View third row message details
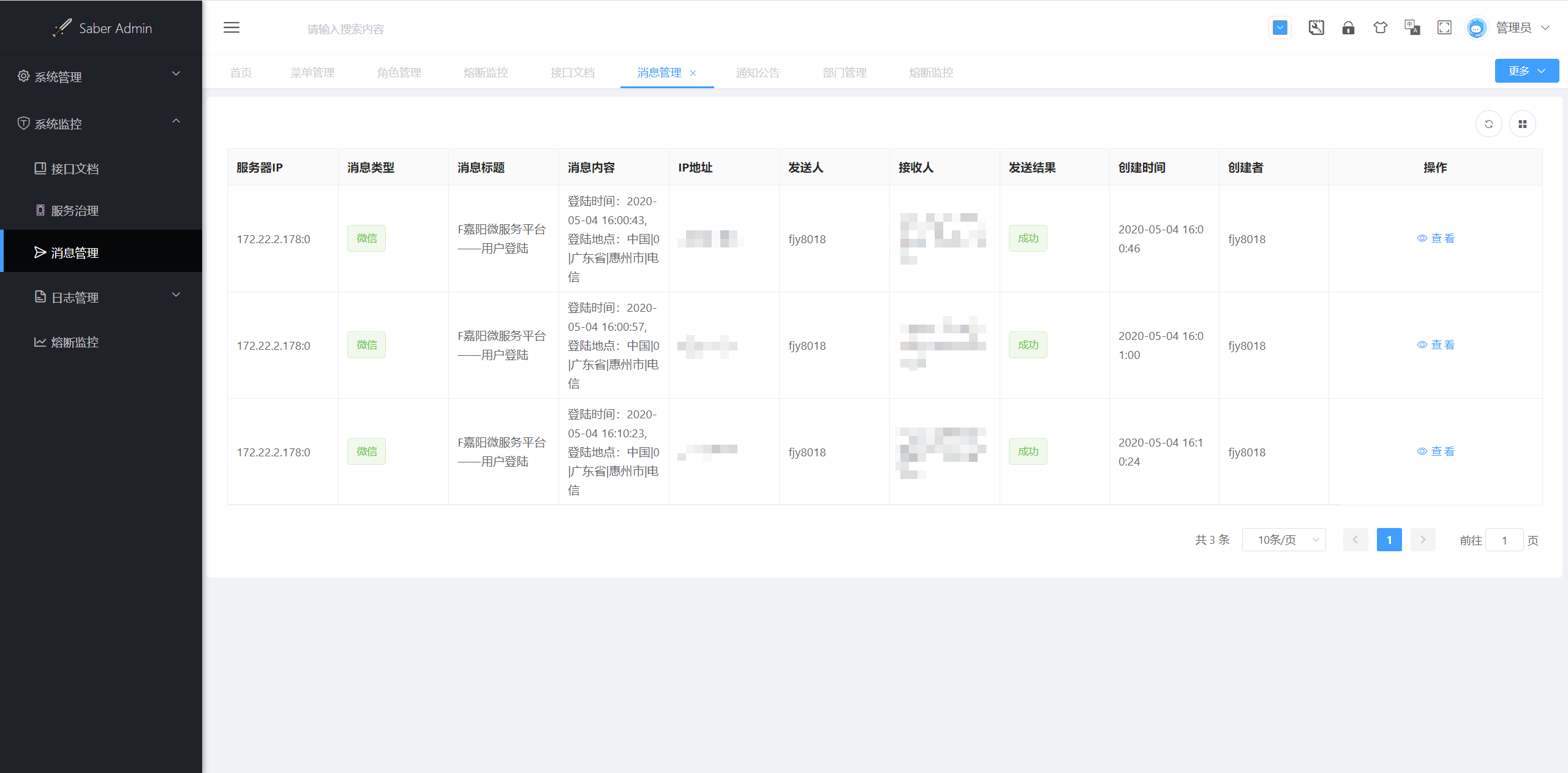Screen dimensions: 1568x773 [x=1435, y=451]
